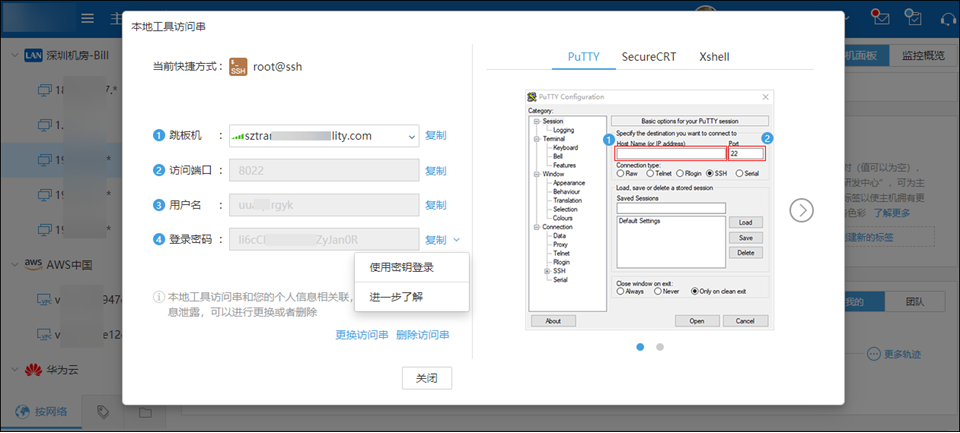Click the user avatar in the top bar
The image size is (960, 433).
[706, 9]
